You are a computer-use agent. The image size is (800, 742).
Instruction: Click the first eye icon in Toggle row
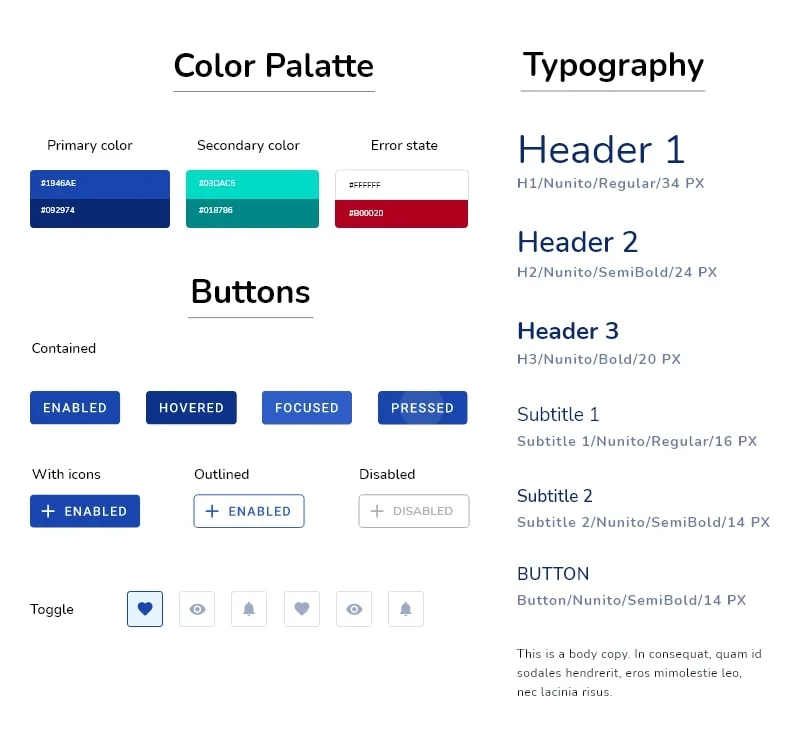click(x=197, y=609)
